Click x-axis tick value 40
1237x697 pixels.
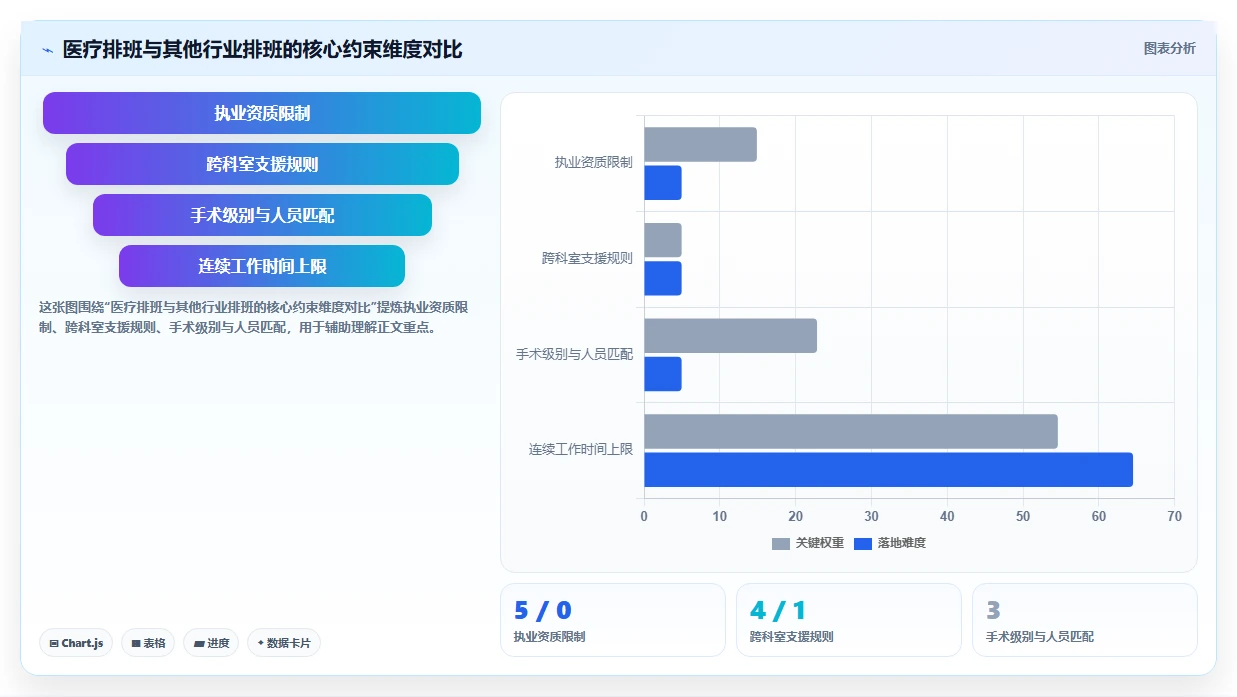[x=947, y=517]
